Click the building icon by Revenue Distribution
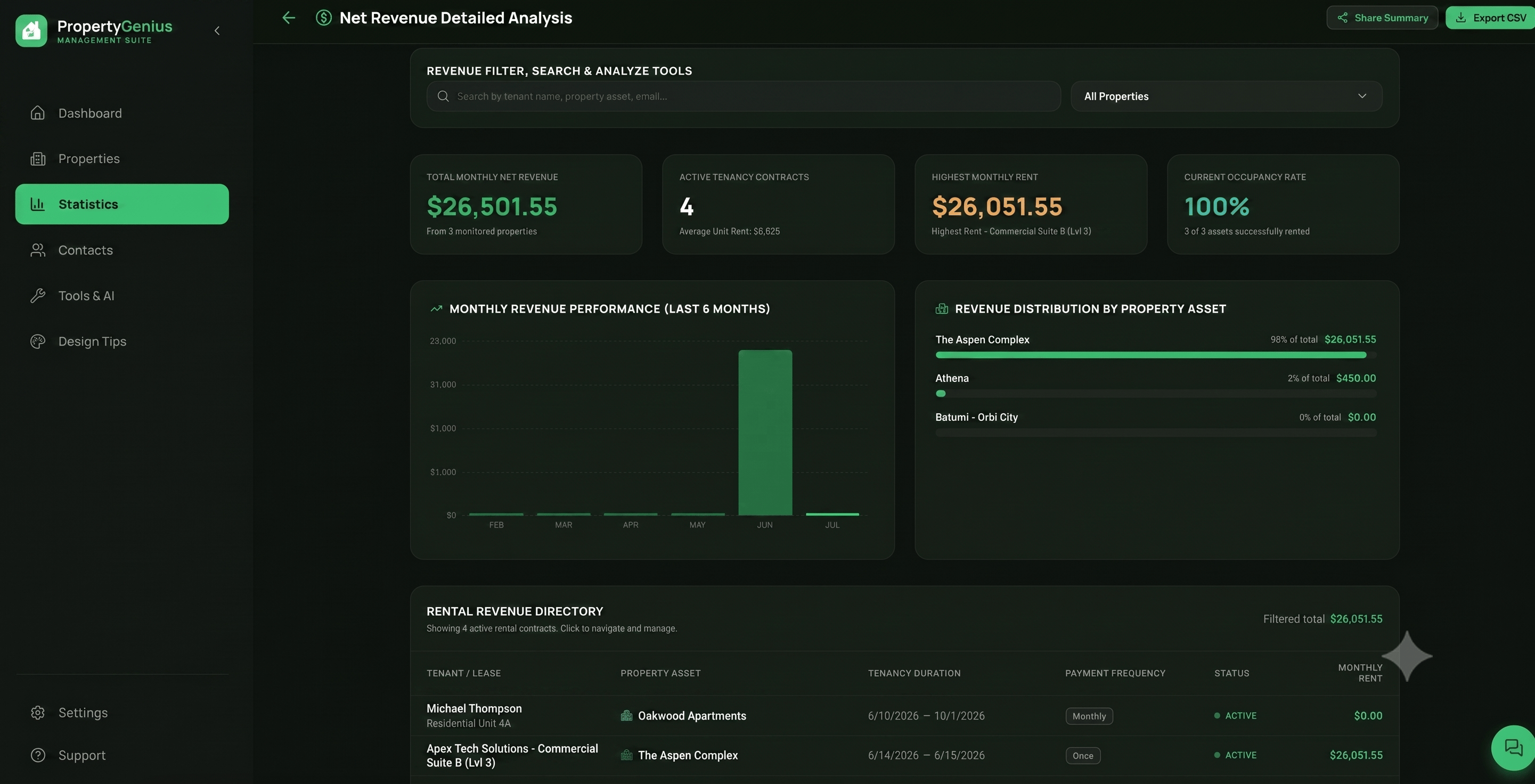The height and width of the screenshot is (784, 1535). (942, 308)
